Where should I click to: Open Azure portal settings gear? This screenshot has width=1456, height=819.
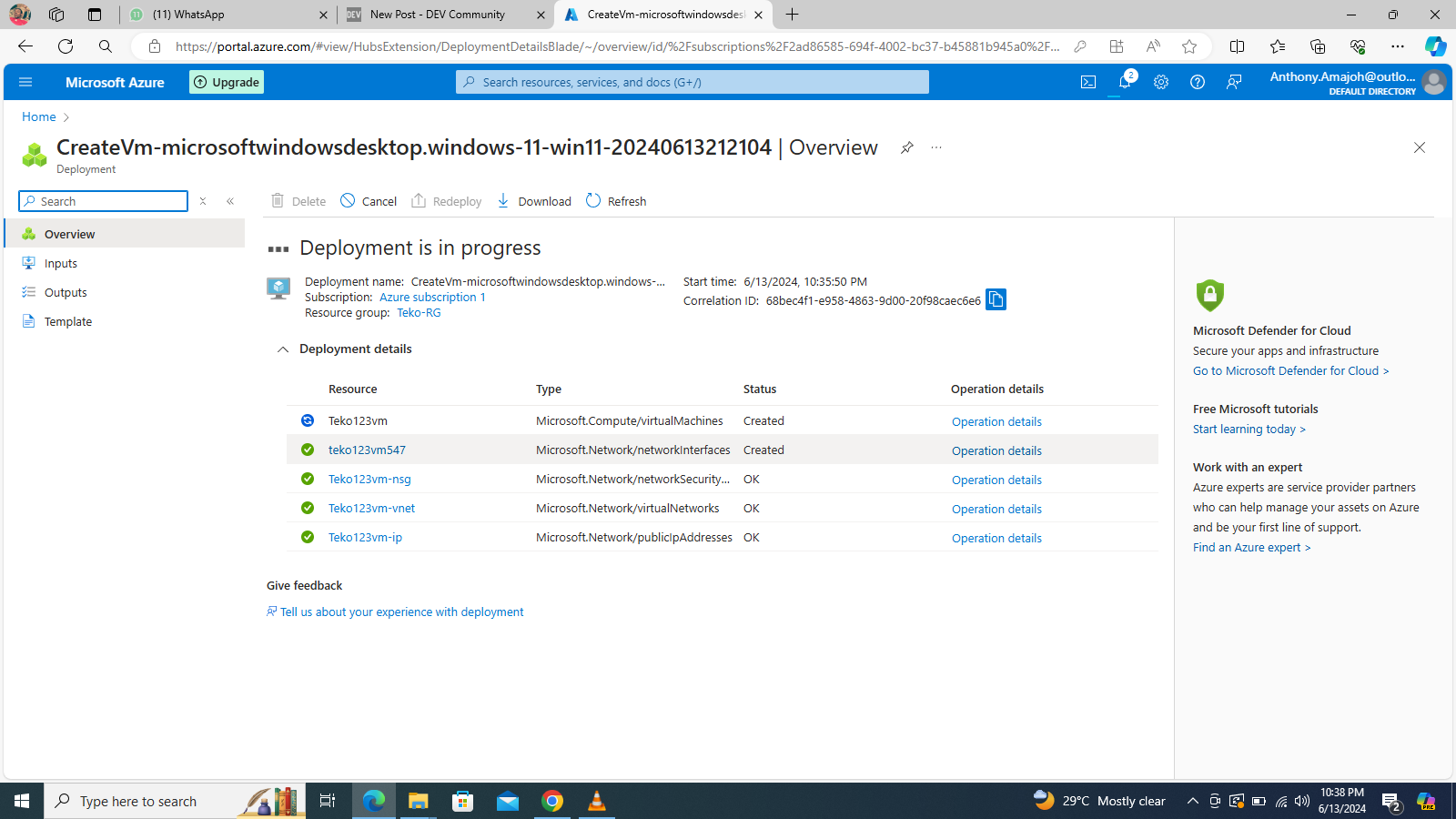coord(1161,82)
